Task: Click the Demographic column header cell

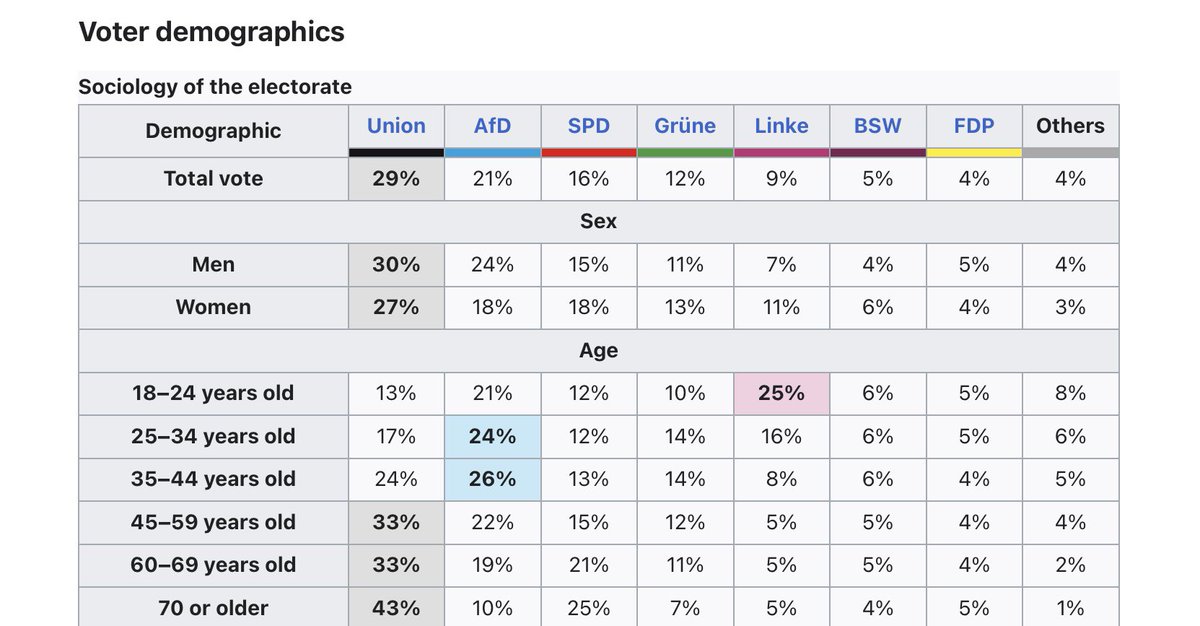Action: tap(213, 131)
